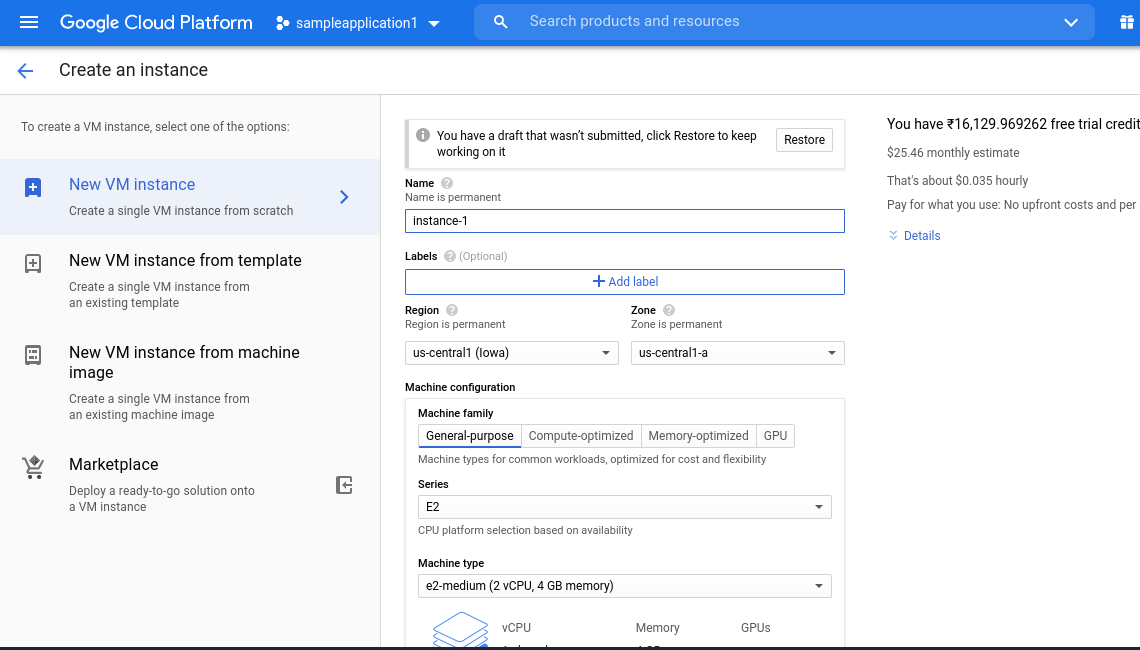Viewport: 1140px width, 650px height.
Task: Expand the Series E2 dropdown
Action: pyautogui.click(x=624, y=507)
